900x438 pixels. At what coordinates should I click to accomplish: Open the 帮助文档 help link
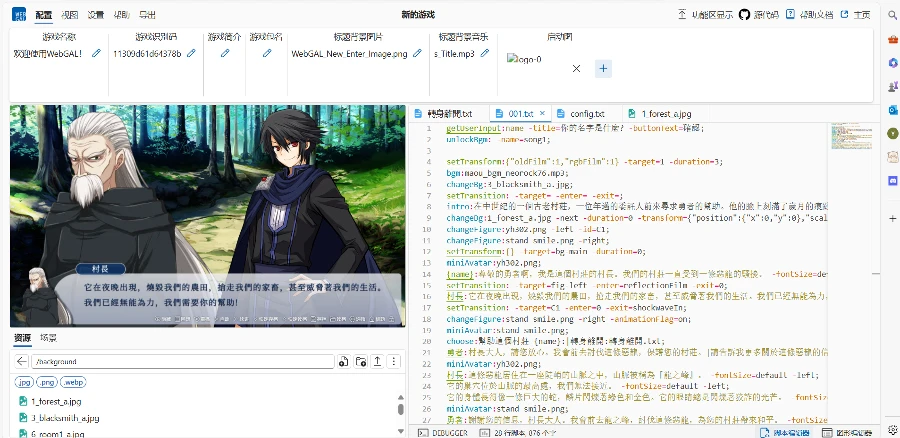coord(809,15)
